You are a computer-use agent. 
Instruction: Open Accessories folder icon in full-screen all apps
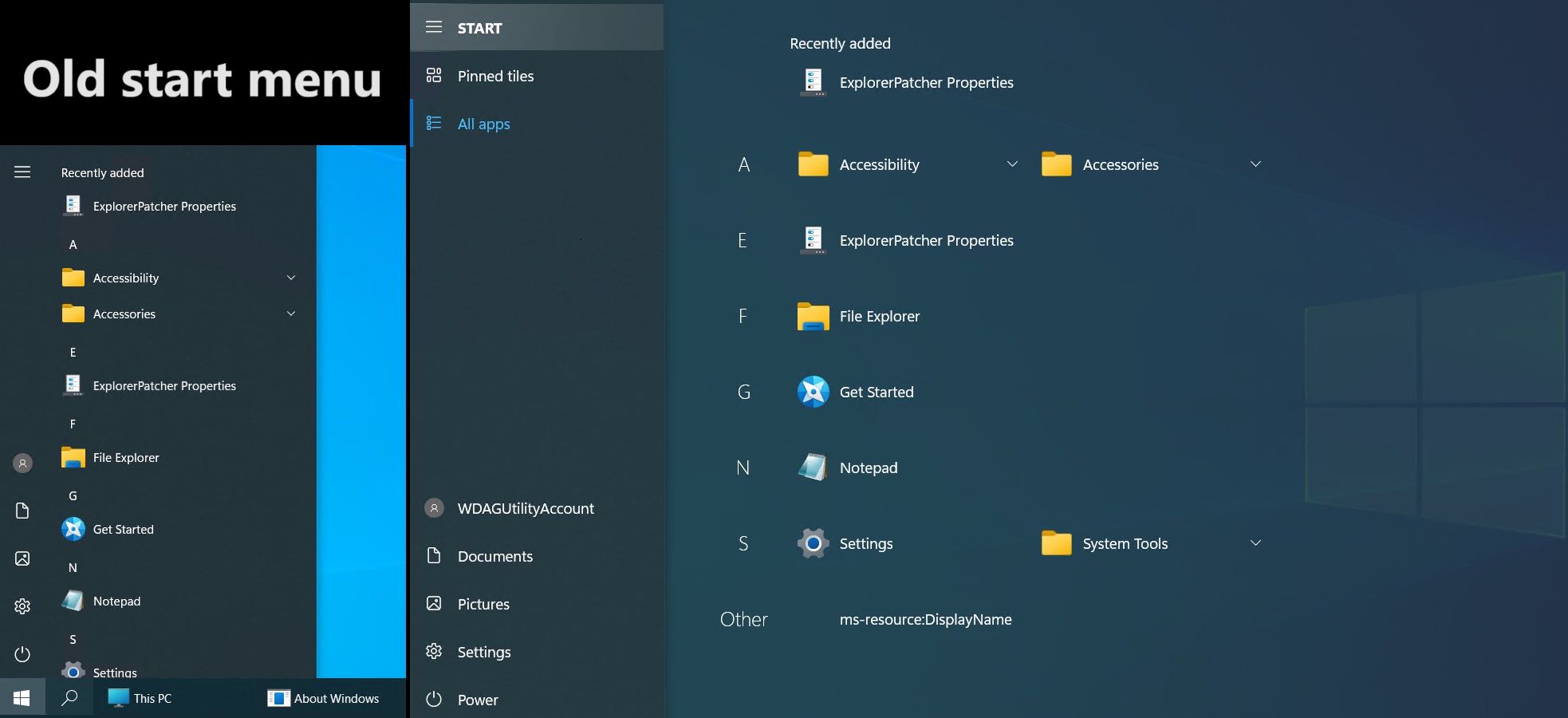(1057, 164)
